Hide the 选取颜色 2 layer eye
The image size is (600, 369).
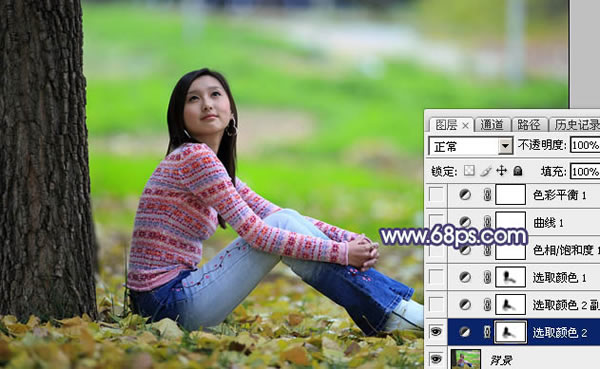point(436,332)
